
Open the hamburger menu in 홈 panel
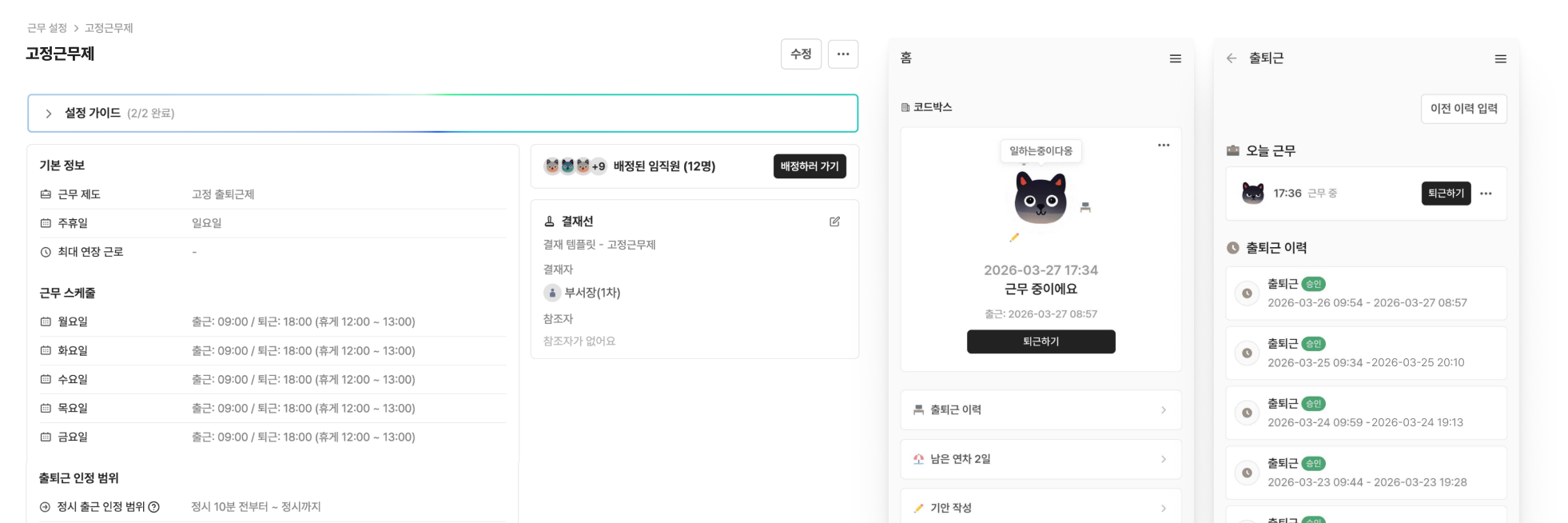[x=1176, y=58]
